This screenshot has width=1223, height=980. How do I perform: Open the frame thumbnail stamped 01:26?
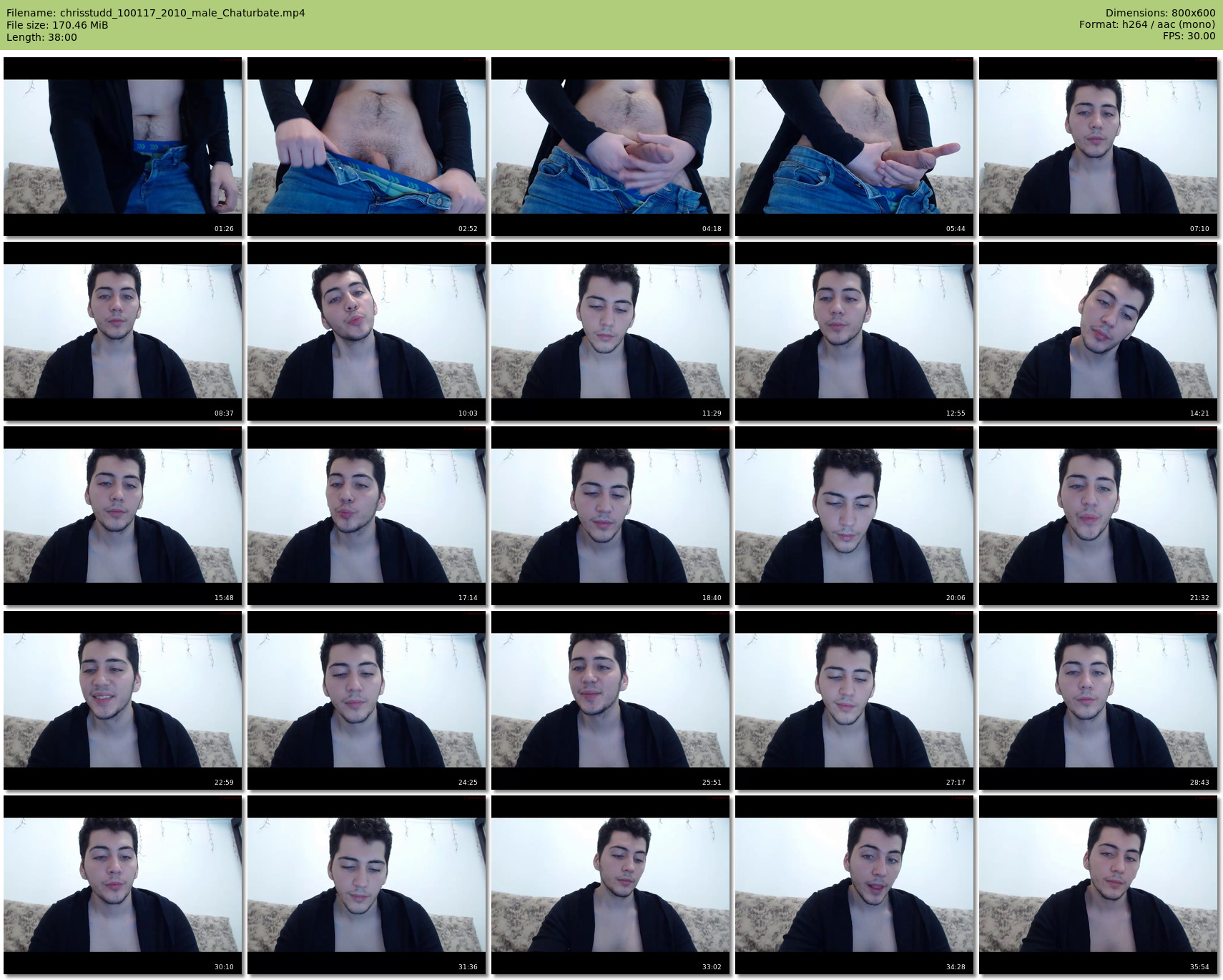click(123, 147)
